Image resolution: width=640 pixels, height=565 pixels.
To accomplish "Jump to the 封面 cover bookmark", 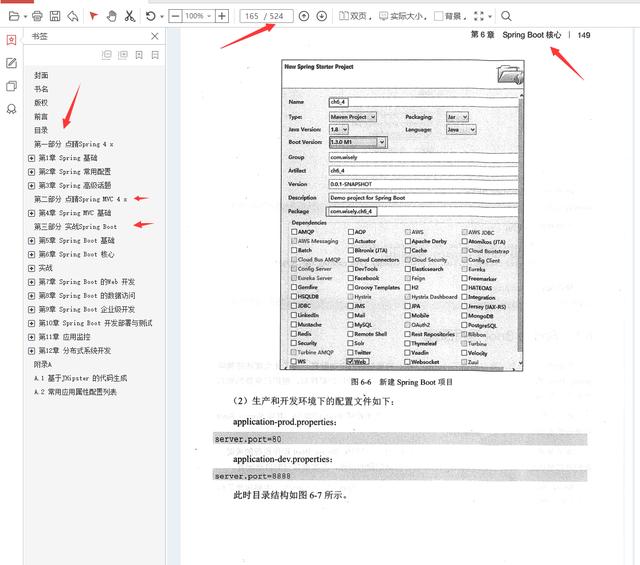I will coord(41,76).
